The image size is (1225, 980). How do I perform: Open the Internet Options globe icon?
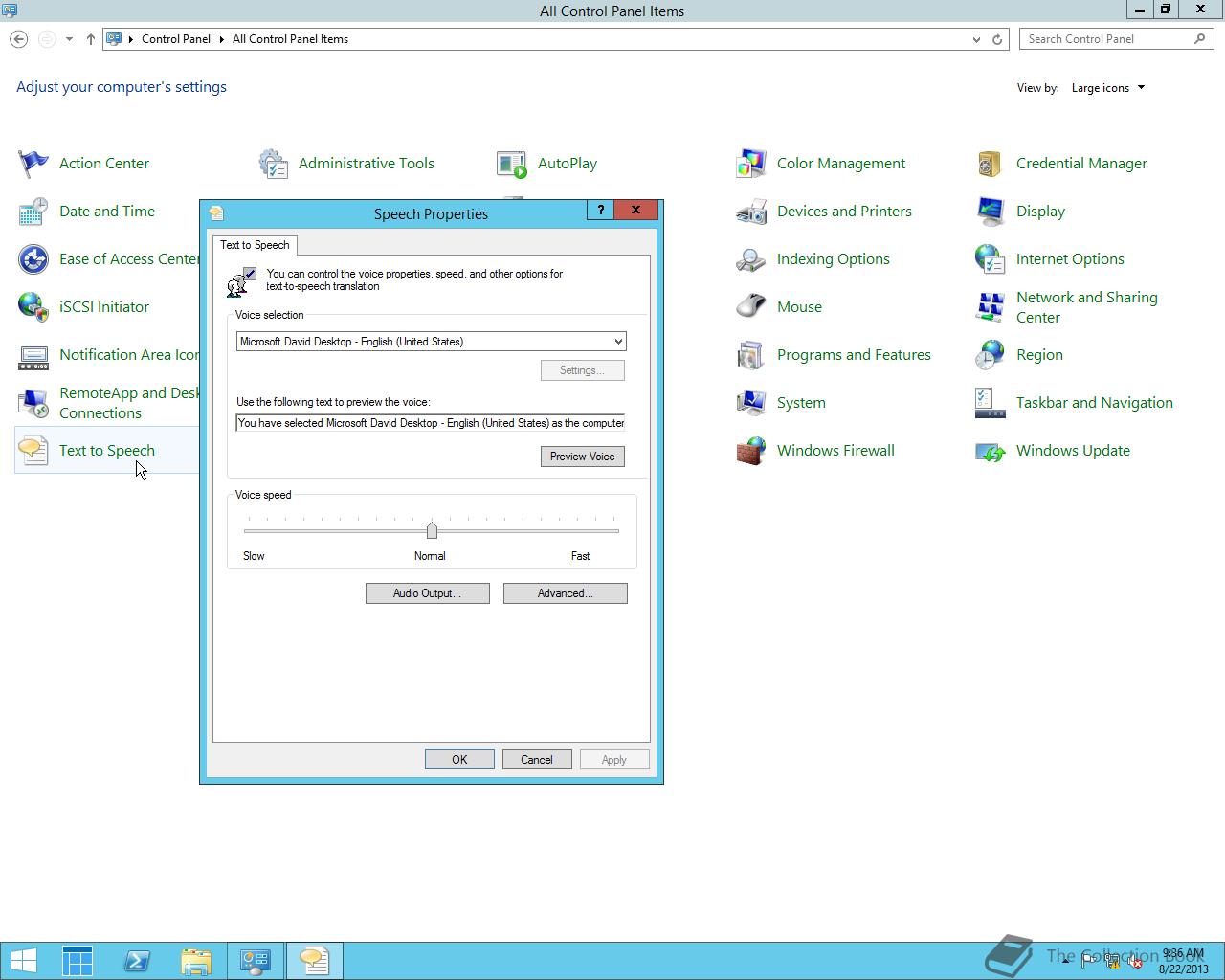click(991, 259)
